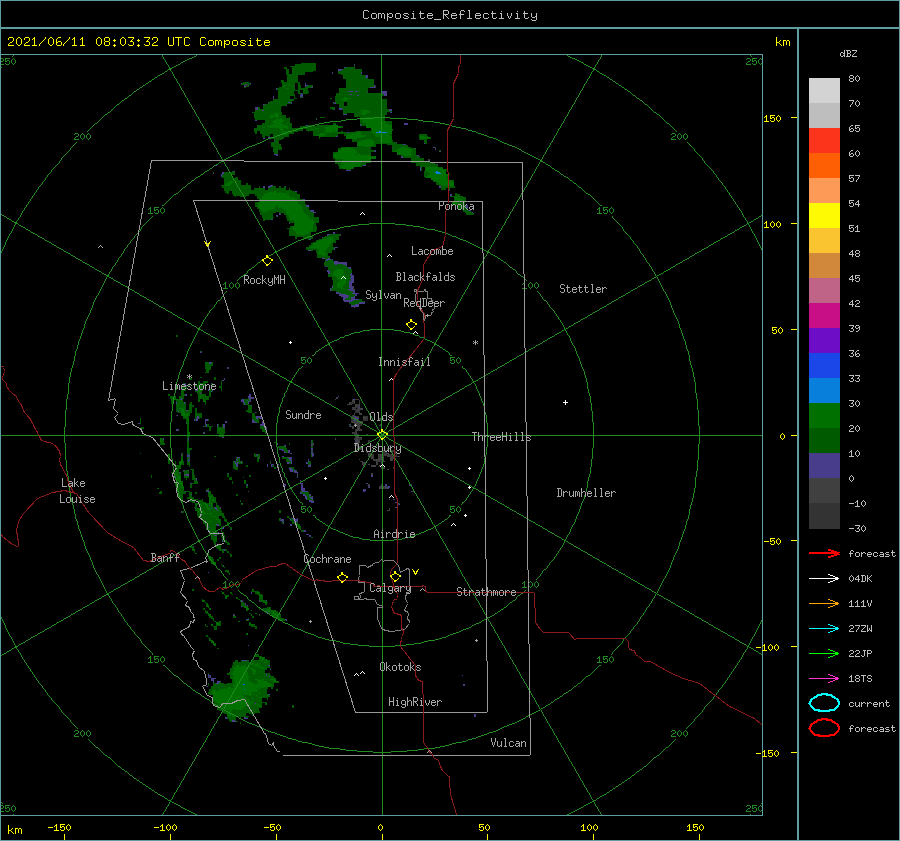Click the Vulcan town label
Image resolution: width=900 pixels, height=841 pixels.
(508, 743)
